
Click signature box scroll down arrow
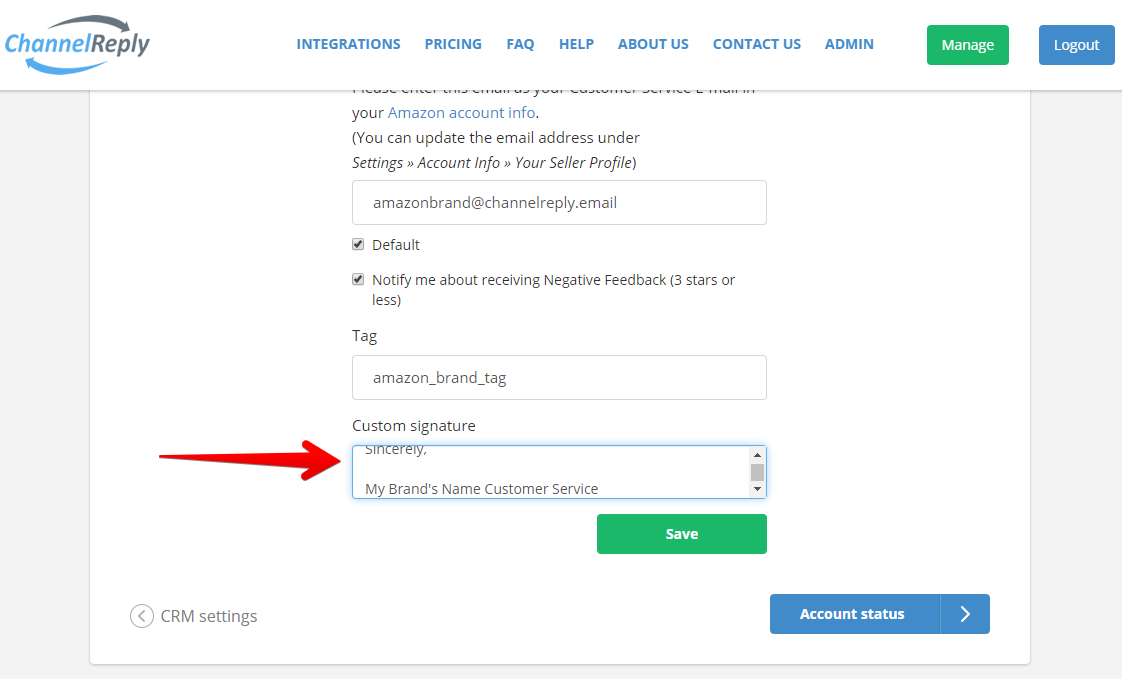tap(757, 489)
